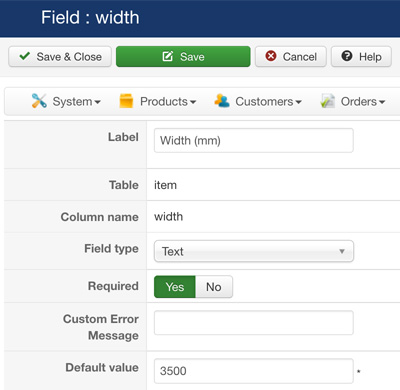Click the Products yellow box icon

(126, 101)
